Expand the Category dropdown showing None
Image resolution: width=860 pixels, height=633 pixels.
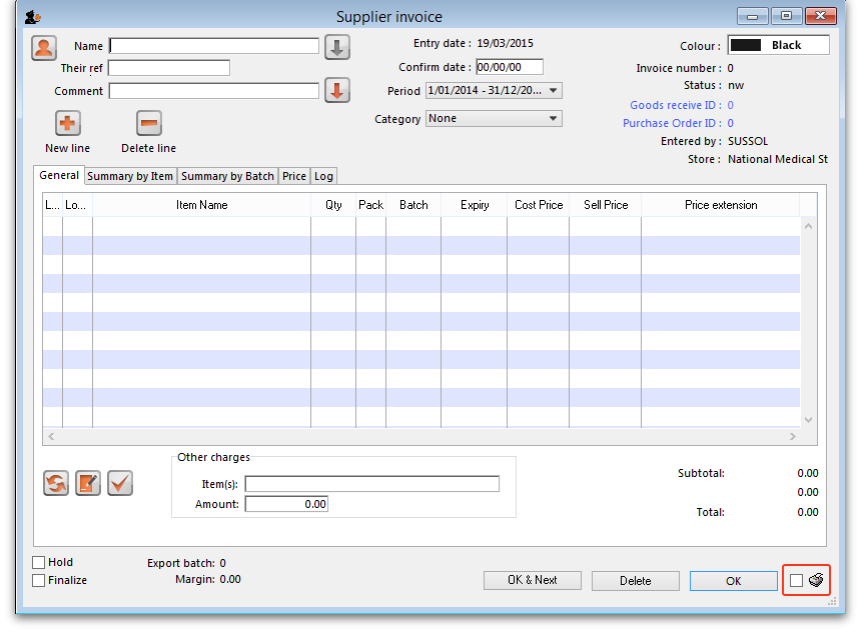(493, 118)
